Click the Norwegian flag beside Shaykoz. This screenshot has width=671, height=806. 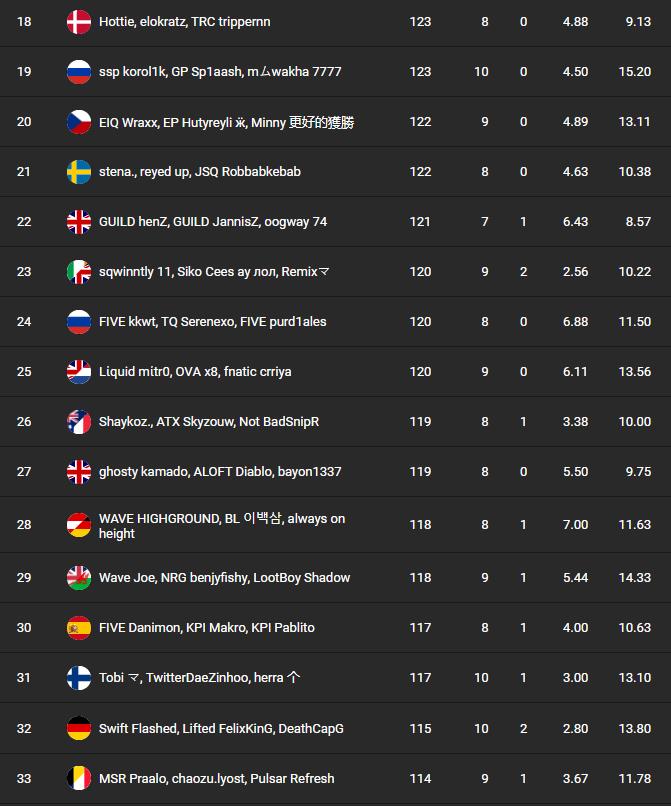pos(78,421)
